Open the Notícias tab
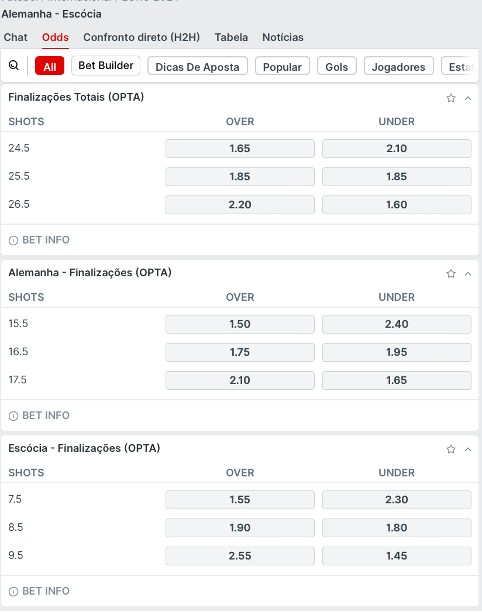 (x=283, y=37)
